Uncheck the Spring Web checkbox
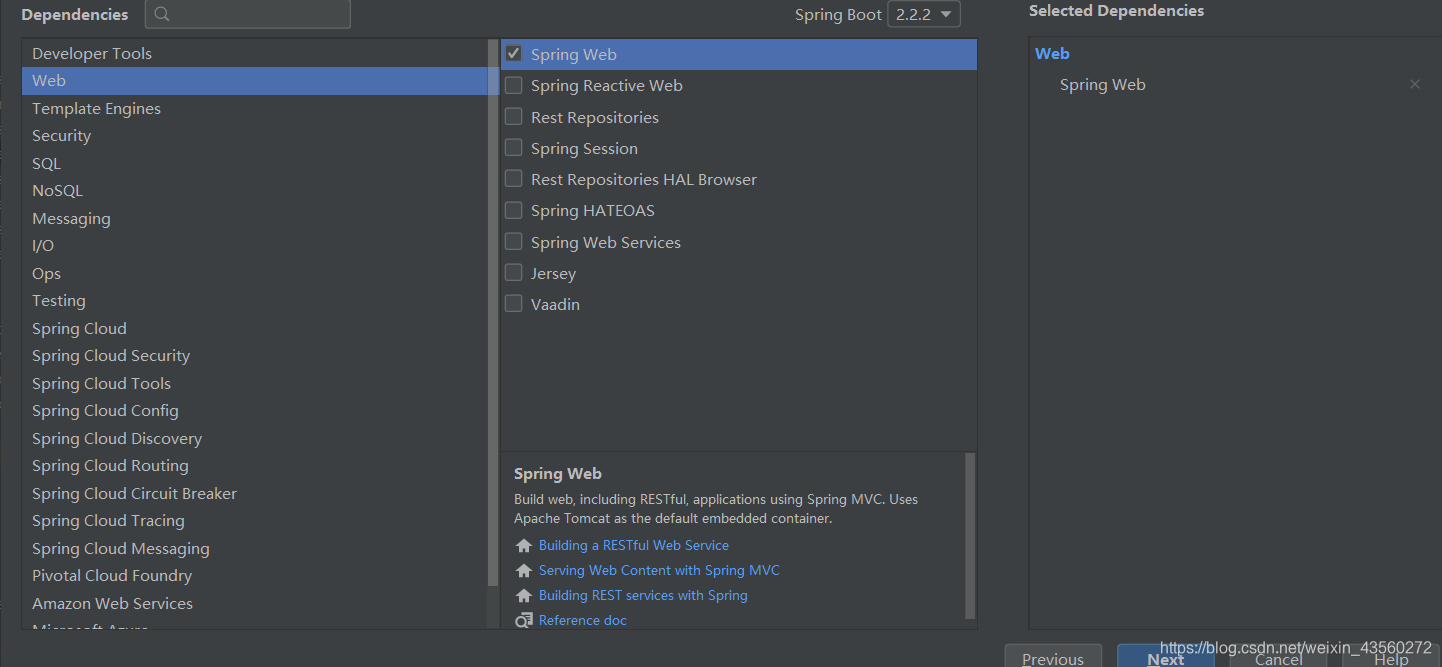The image size is (1442, 667). pos(514,54)
